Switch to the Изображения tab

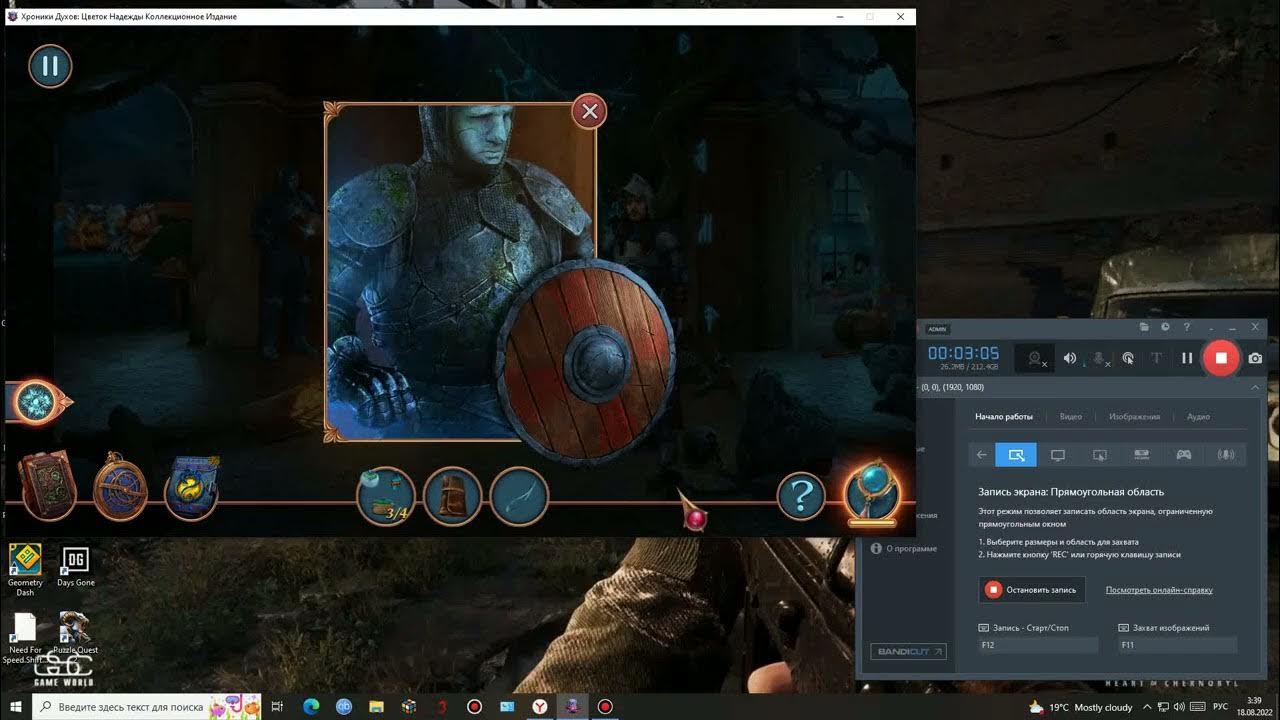coord(1134,416)
